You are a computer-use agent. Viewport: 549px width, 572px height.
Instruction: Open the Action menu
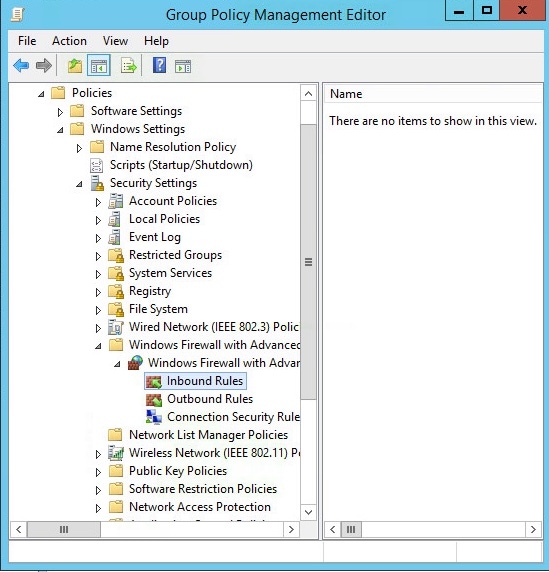tap(69, 41)
